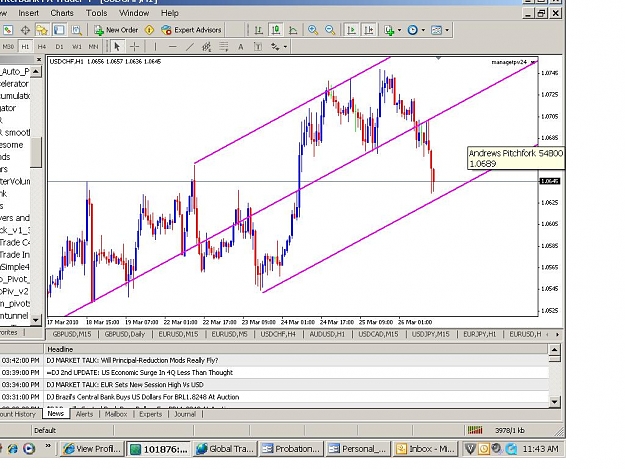Open the Alerts terminal tab
The height and width of the screenshot is (469, 625).
[84, 414]
